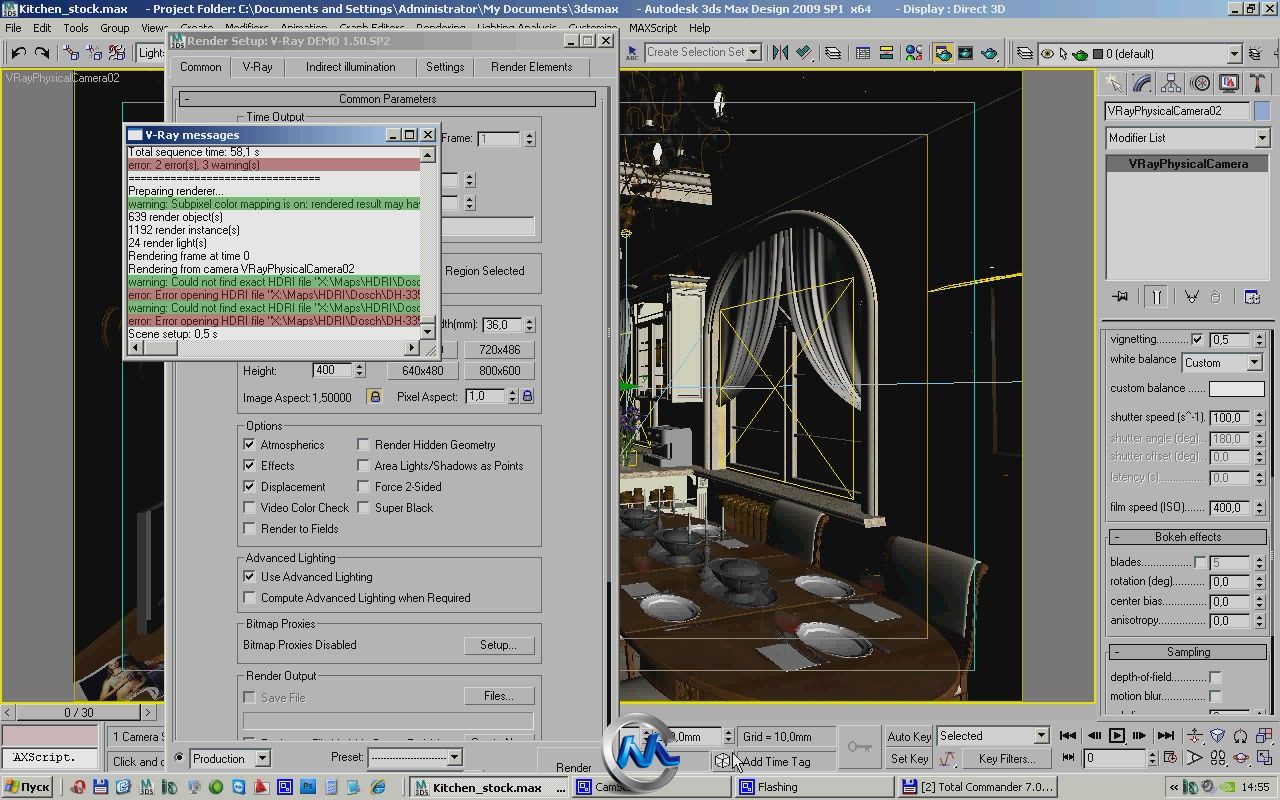Open the Modify command panel tab
Image resolution: width=1280 pixels, height=800 pixels.
1143,84
